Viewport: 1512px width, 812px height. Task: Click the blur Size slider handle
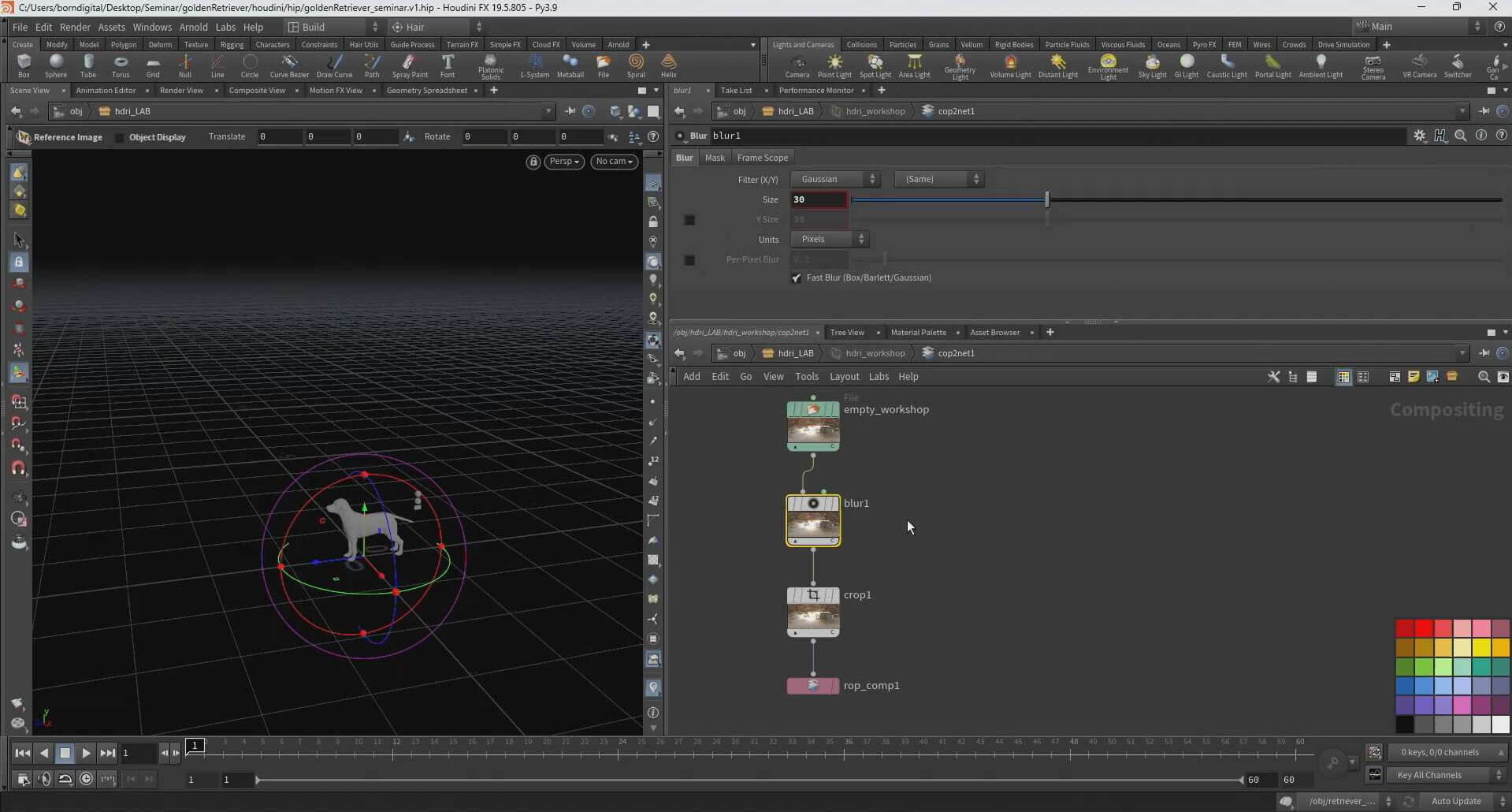(x=1047, y=200)
